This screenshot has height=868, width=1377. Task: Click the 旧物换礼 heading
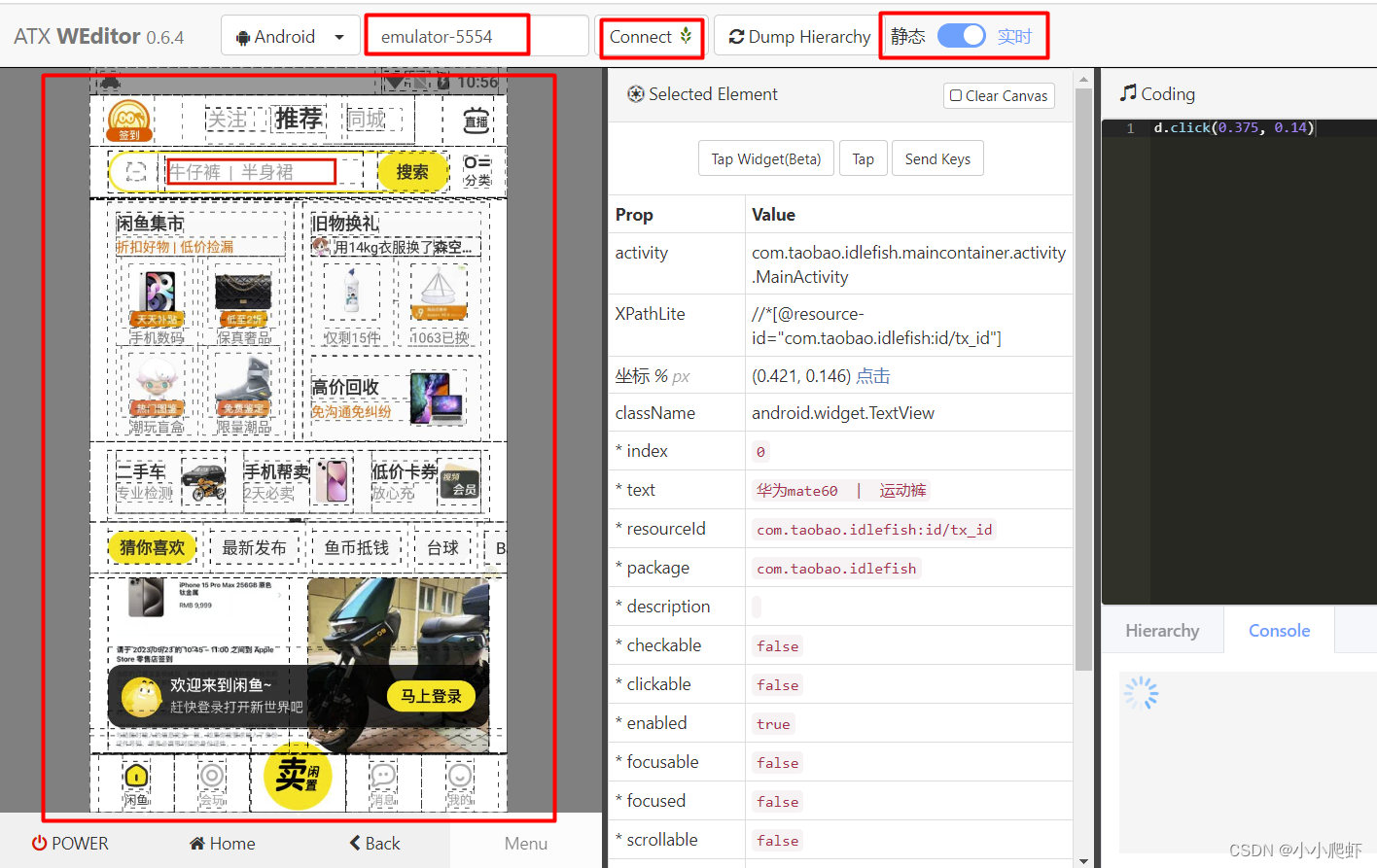click(x=345, y=224)
